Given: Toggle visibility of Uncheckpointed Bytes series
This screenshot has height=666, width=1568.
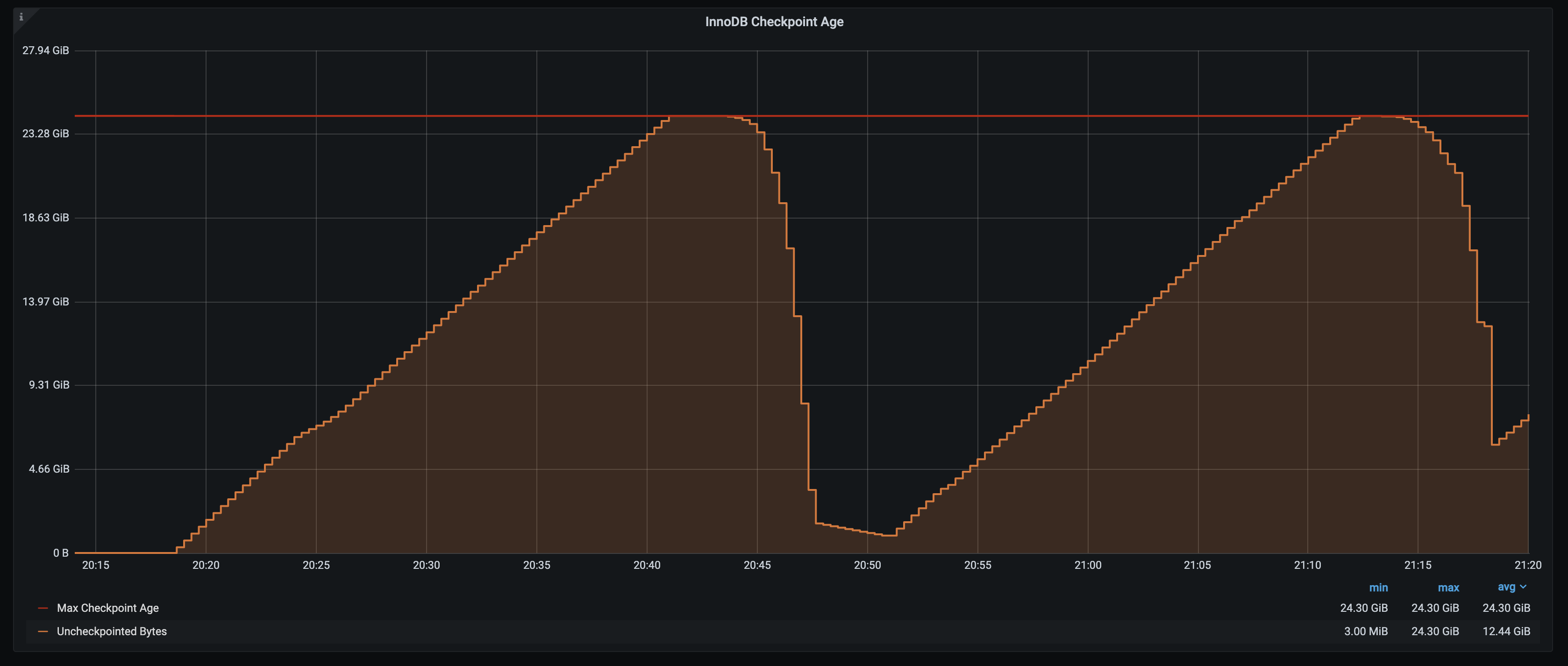Looking at the screenshot, I should coord(111,631).
